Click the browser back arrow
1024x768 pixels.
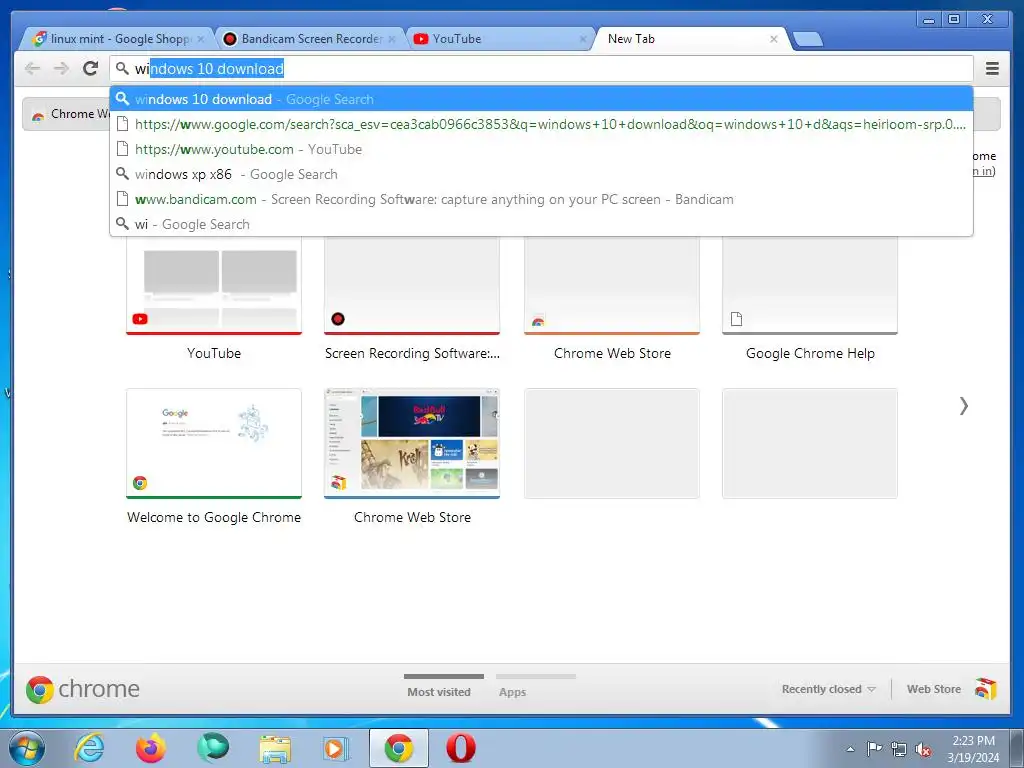(32, 69)
